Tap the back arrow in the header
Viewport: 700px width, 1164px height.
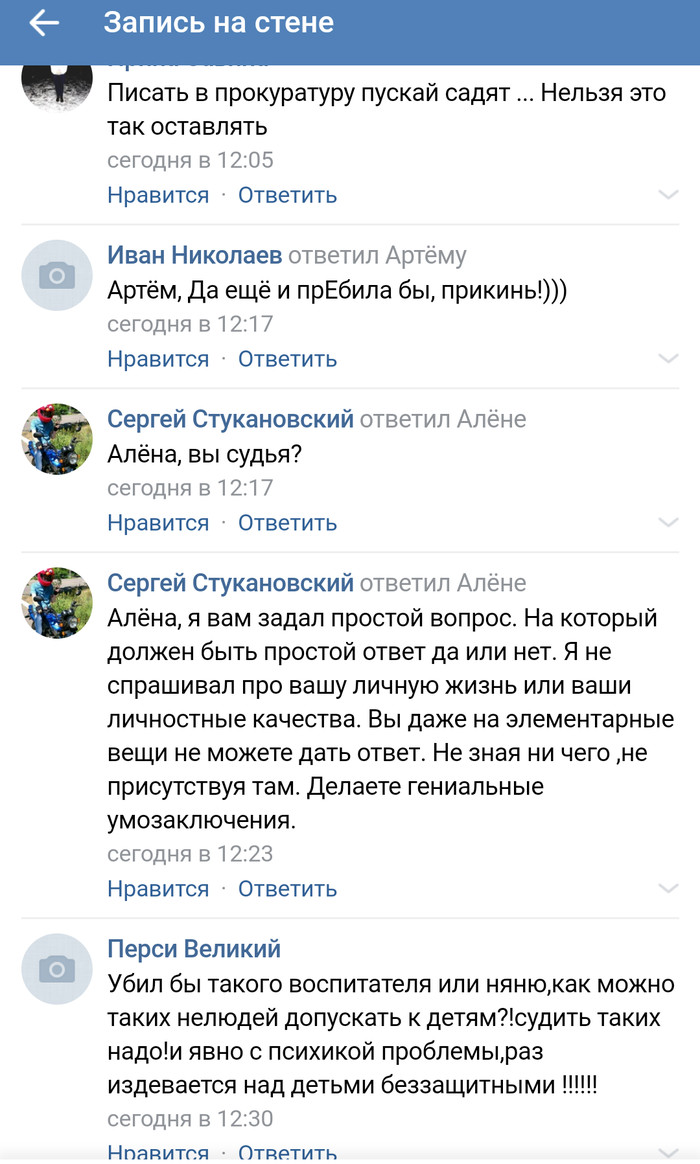(44, 24)
